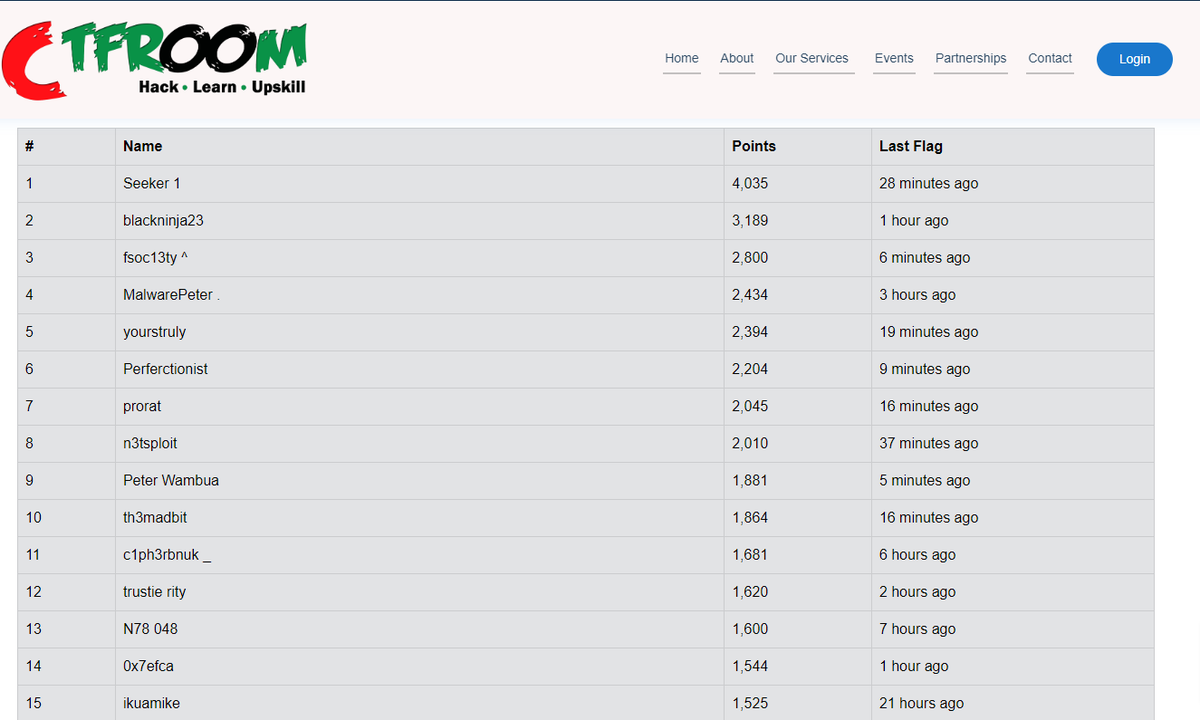
Task: Click th3madbit's '16 minutes ago' cell
Action: (x=1012, y=517)
